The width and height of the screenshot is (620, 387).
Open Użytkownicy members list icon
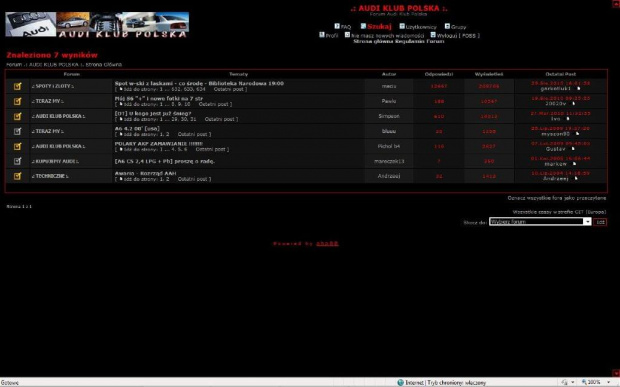click(x=402, y=26)
